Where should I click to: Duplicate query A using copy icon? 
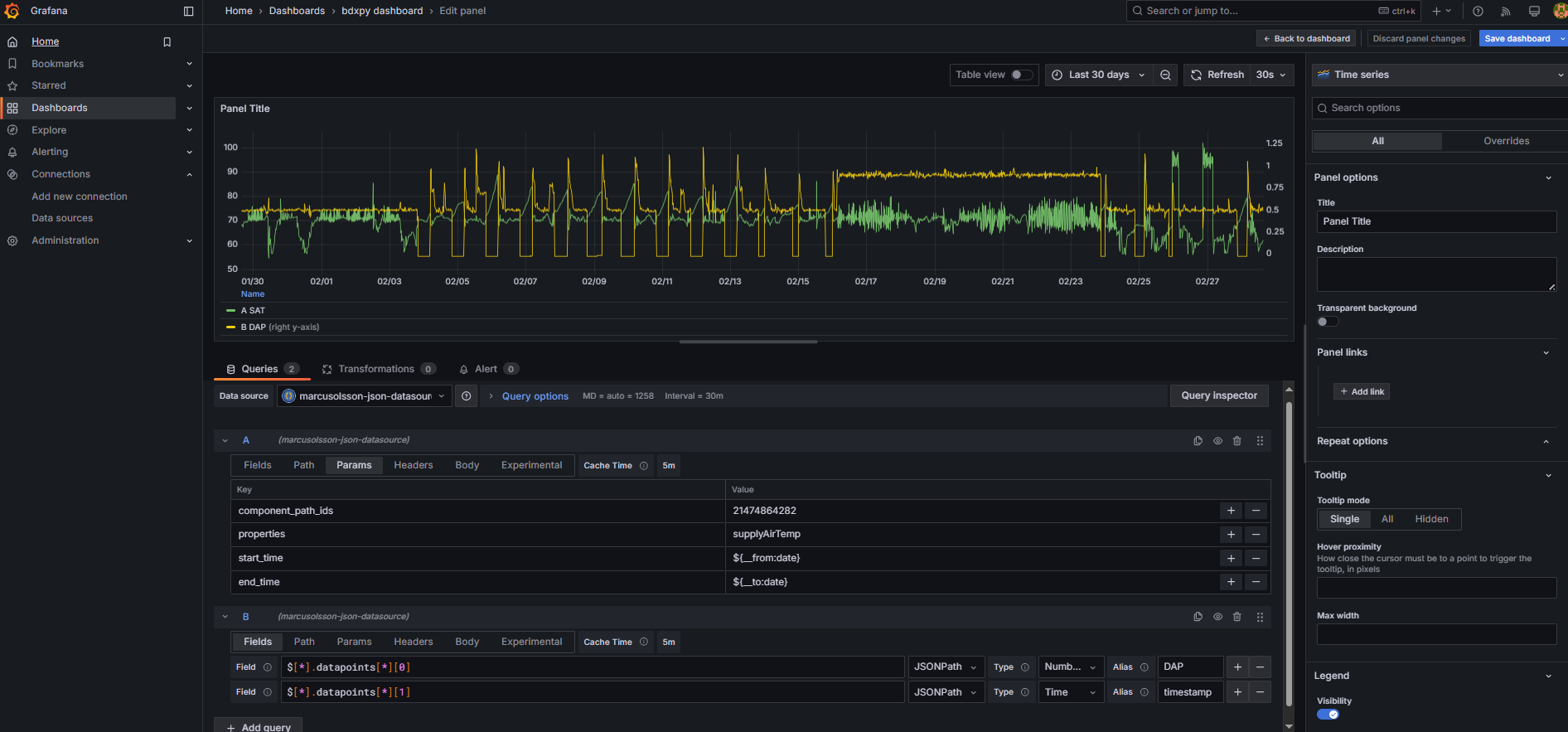tap(1198, 441)
